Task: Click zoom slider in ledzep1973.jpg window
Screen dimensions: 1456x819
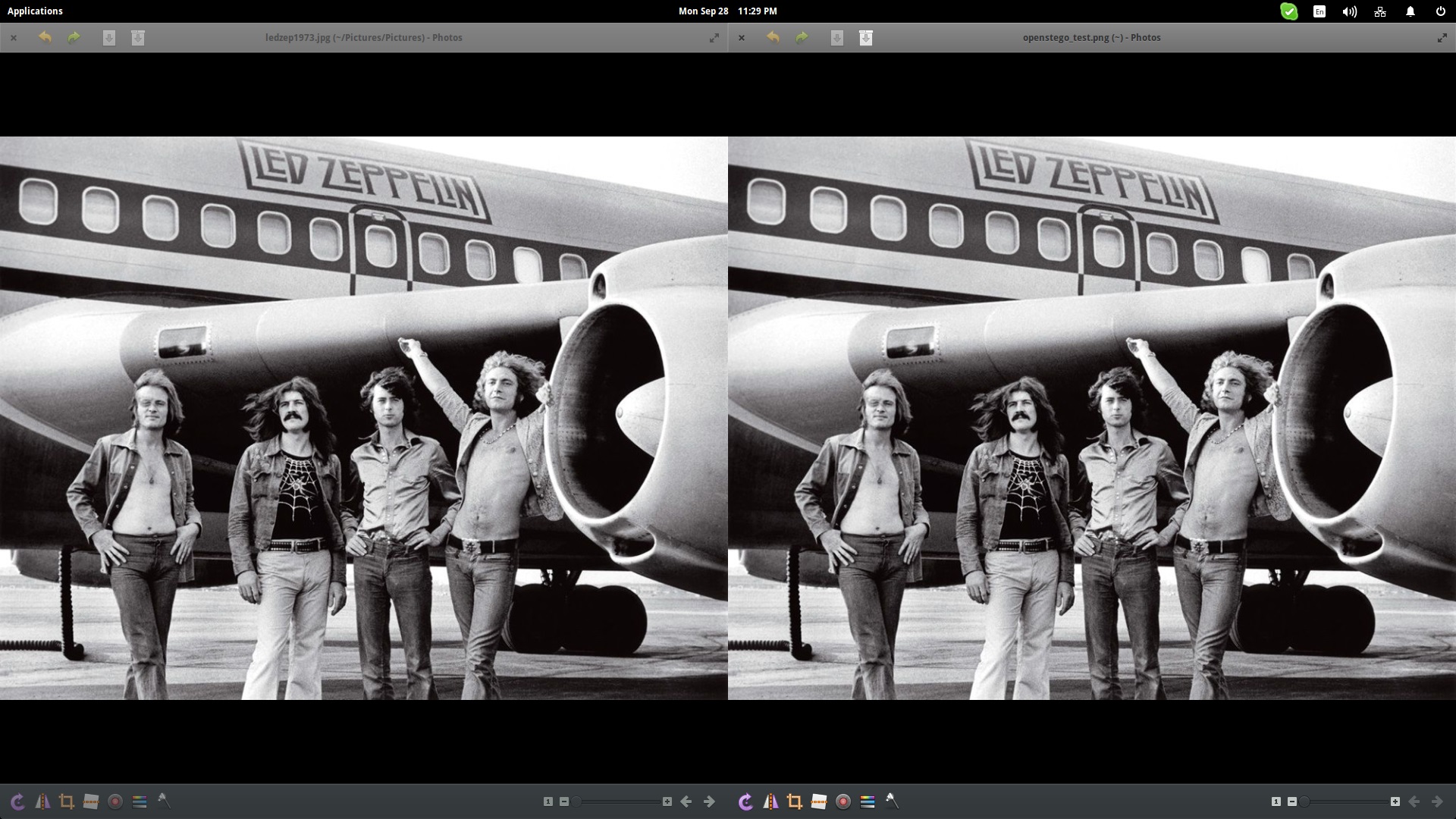Action: pyautogui.click(x=616, y=802)
